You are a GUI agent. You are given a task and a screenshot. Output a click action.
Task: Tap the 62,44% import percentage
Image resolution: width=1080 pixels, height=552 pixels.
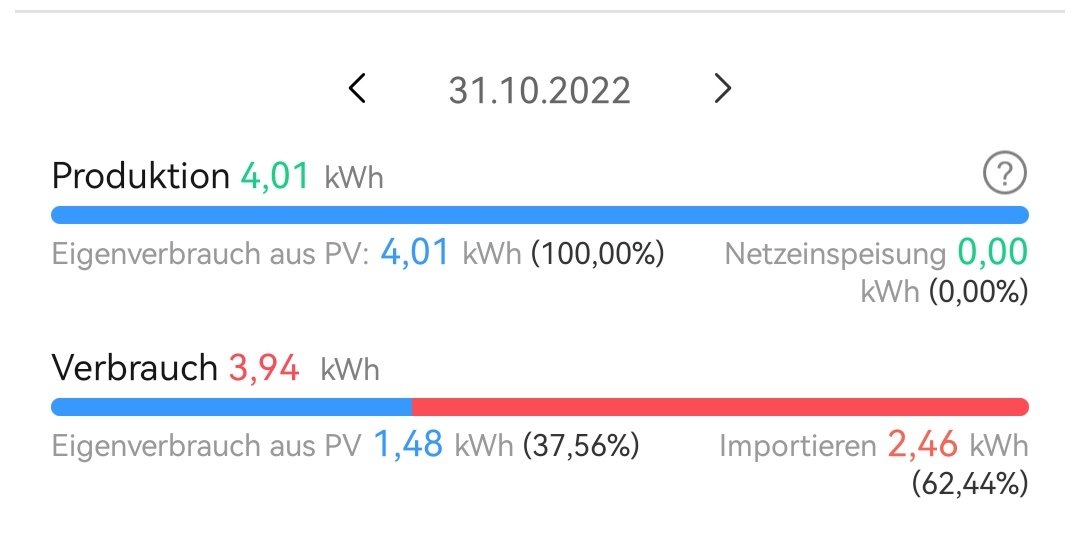pos(969,485)
